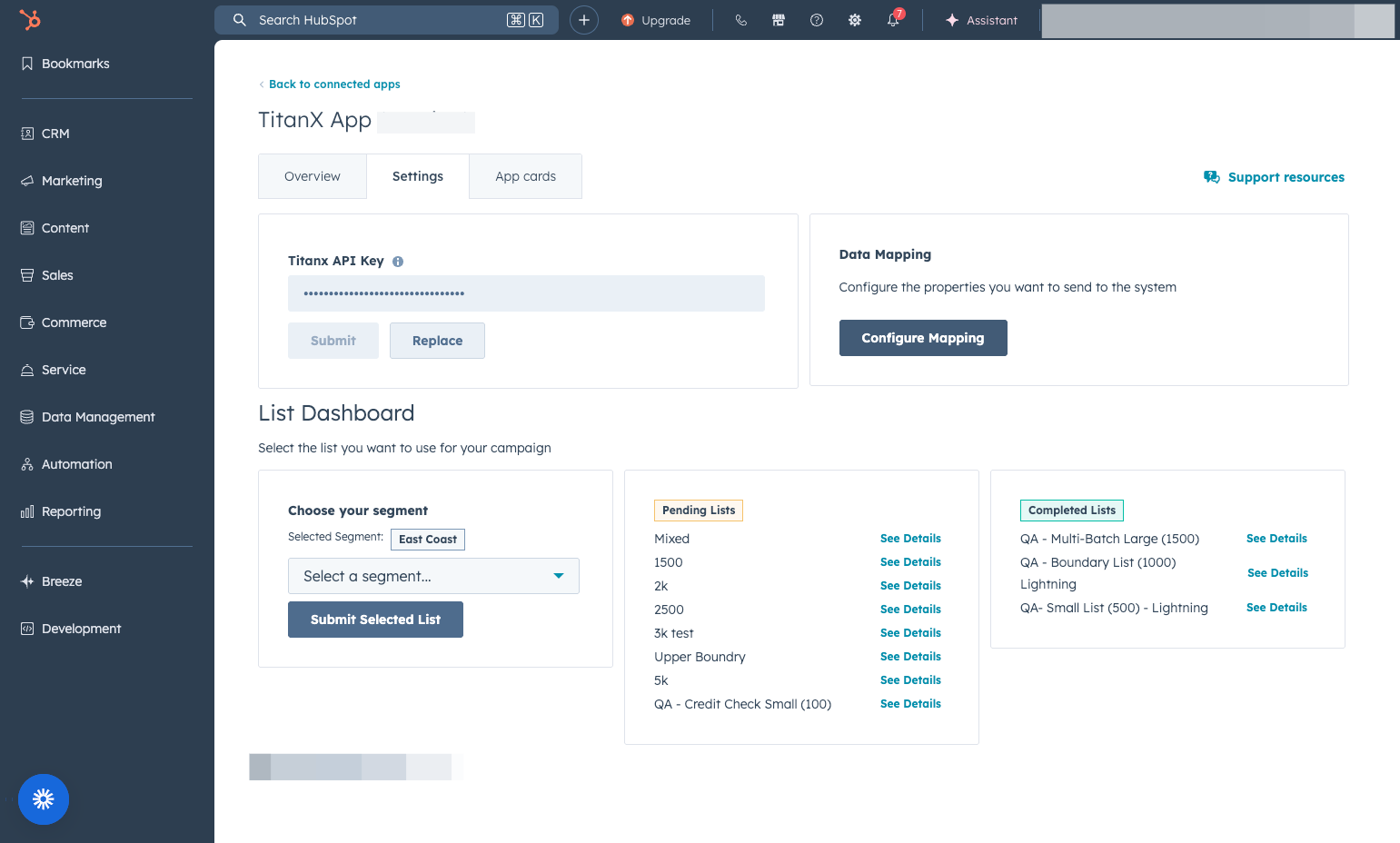Open the create new plus button

point(584,20)
